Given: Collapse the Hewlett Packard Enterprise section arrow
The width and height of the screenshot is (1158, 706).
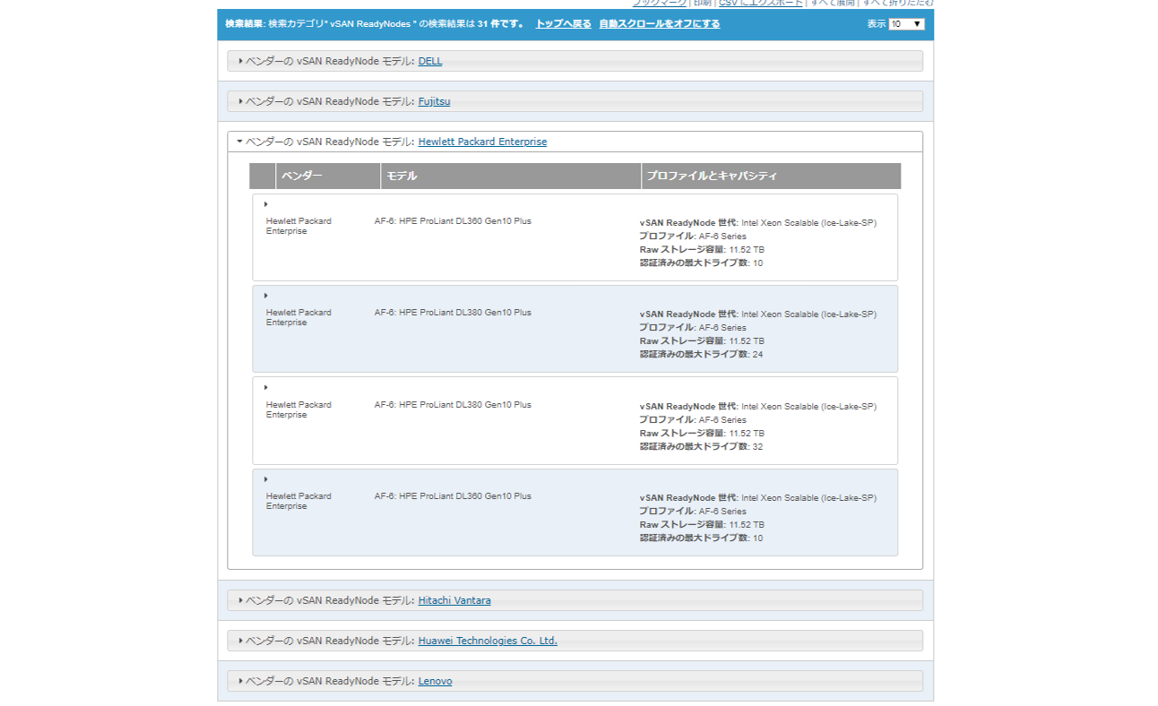Looking at the screenshot, I should (239, 141).
